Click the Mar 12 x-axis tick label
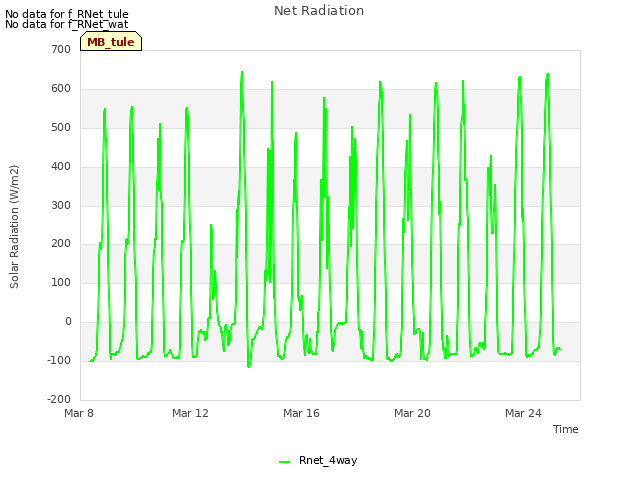Screen dimensions: 640x480 (x=190, y=413)
